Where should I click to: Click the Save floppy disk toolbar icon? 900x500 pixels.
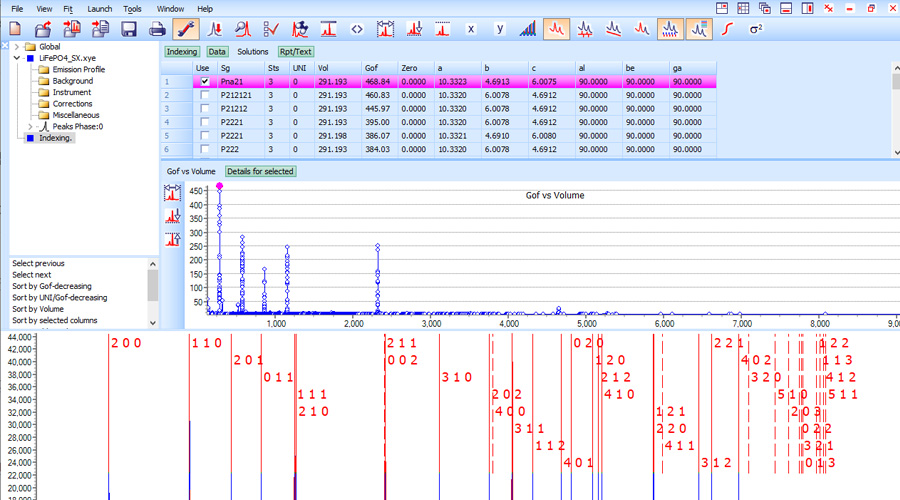tap(129, 29)
